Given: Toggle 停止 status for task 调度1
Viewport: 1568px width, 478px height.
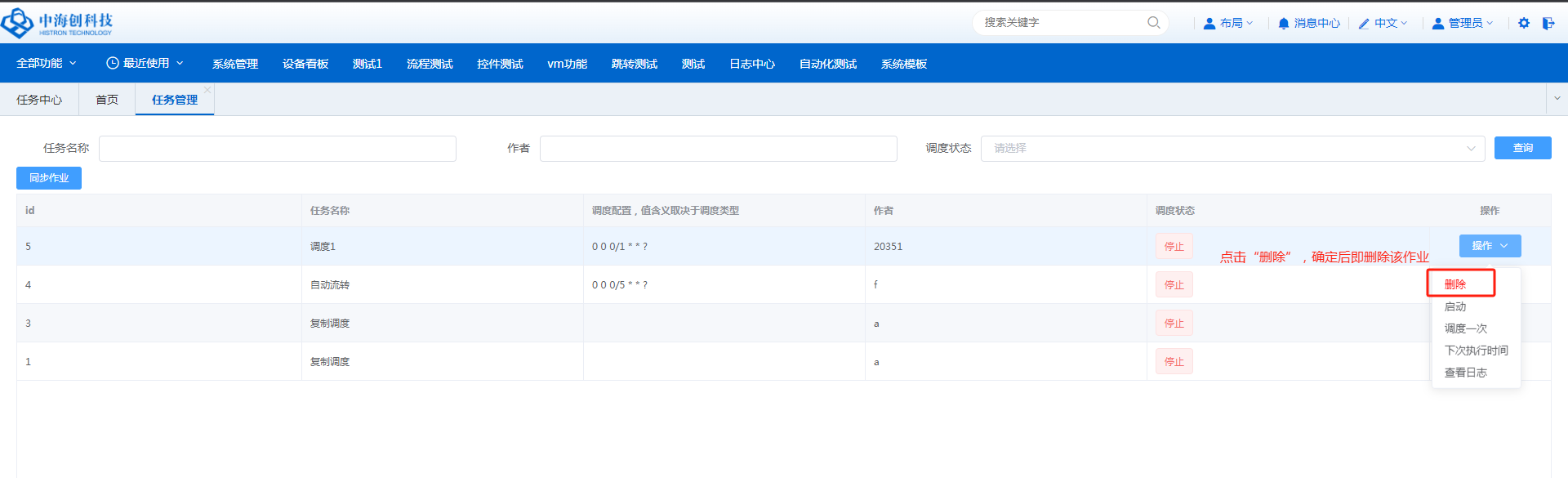Looking at the screenshot, I should pyautogui.click(x=1174, y=247).
